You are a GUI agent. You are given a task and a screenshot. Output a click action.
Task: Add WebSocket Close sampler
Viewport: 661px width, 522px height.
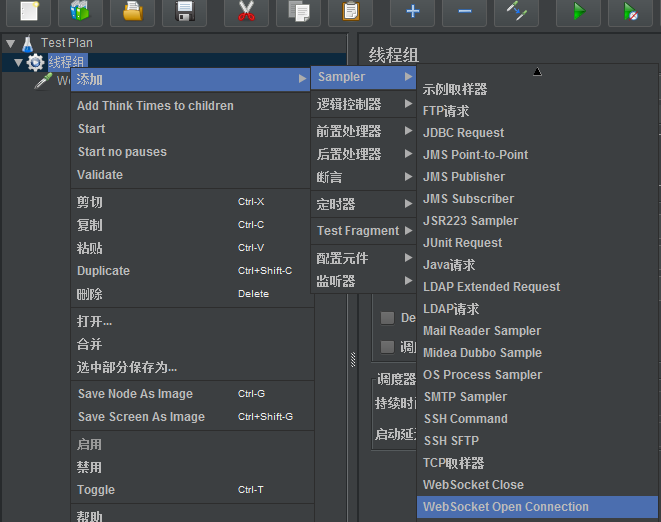tap(537, 485)
